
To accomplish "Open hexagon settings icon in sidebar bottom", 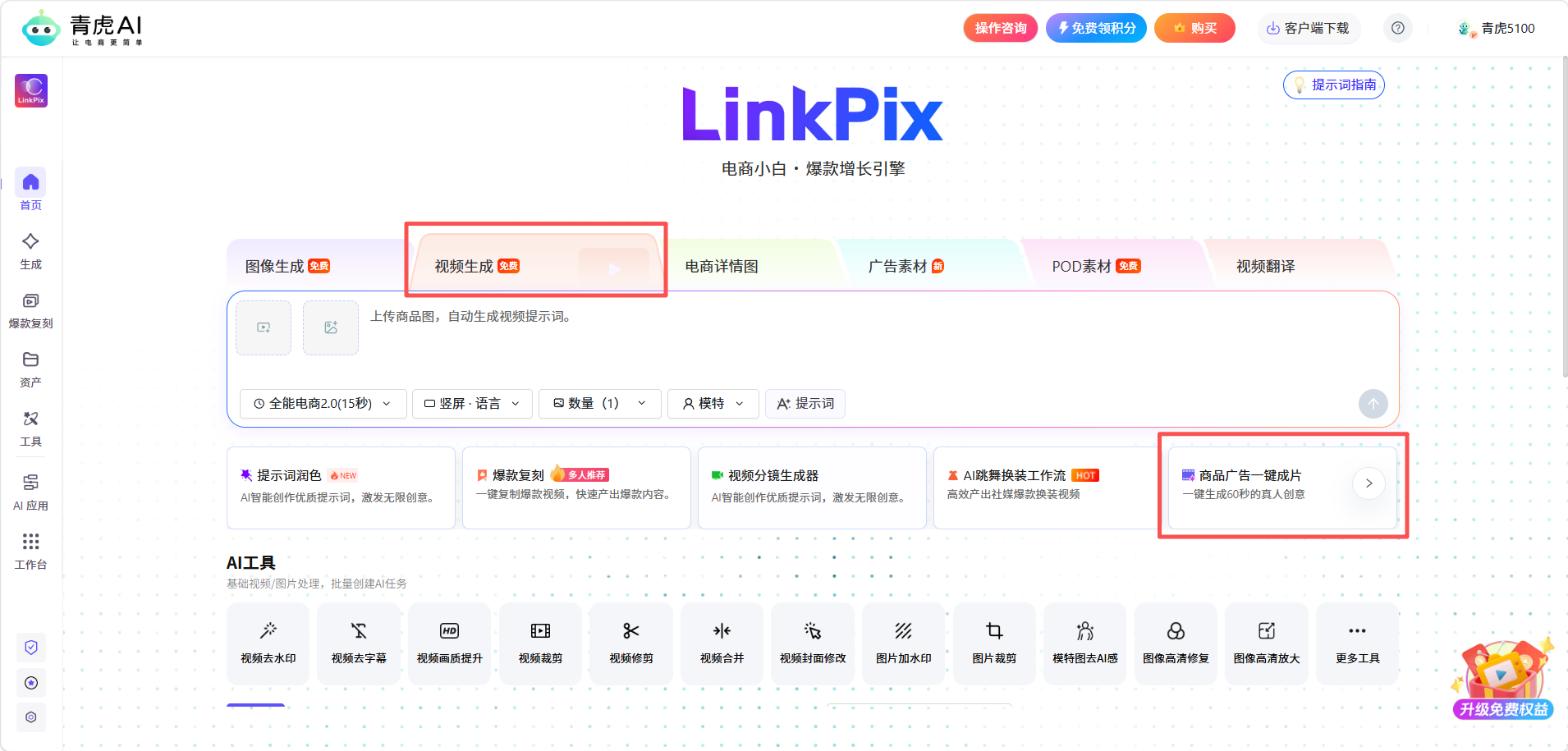I will click(x=31, y=717).
